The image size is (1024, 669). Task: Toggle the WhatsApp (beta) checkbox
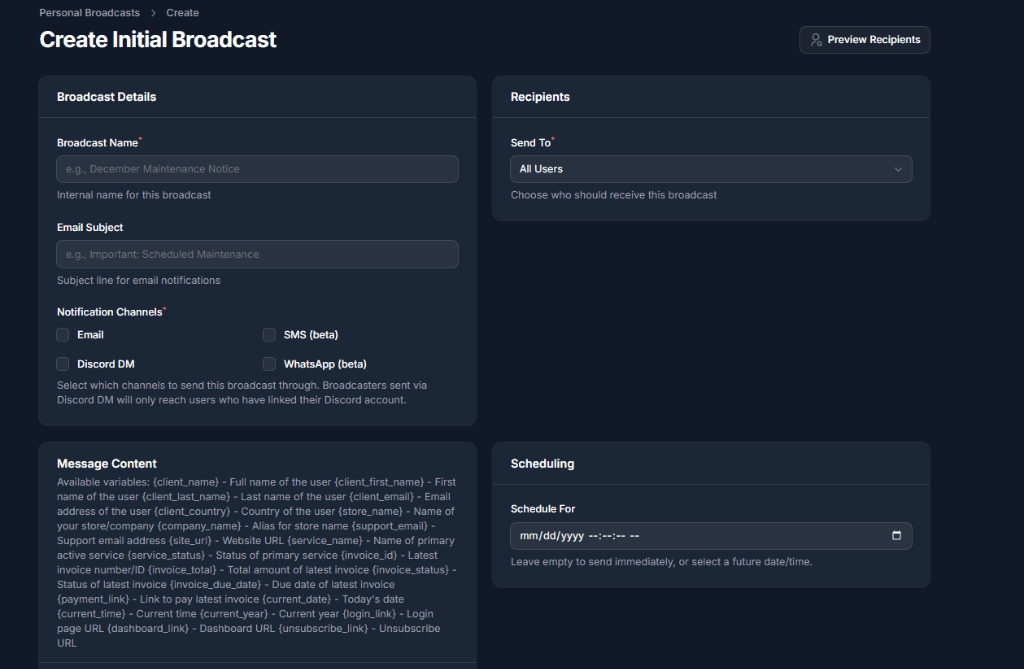[x=269, y=363]
